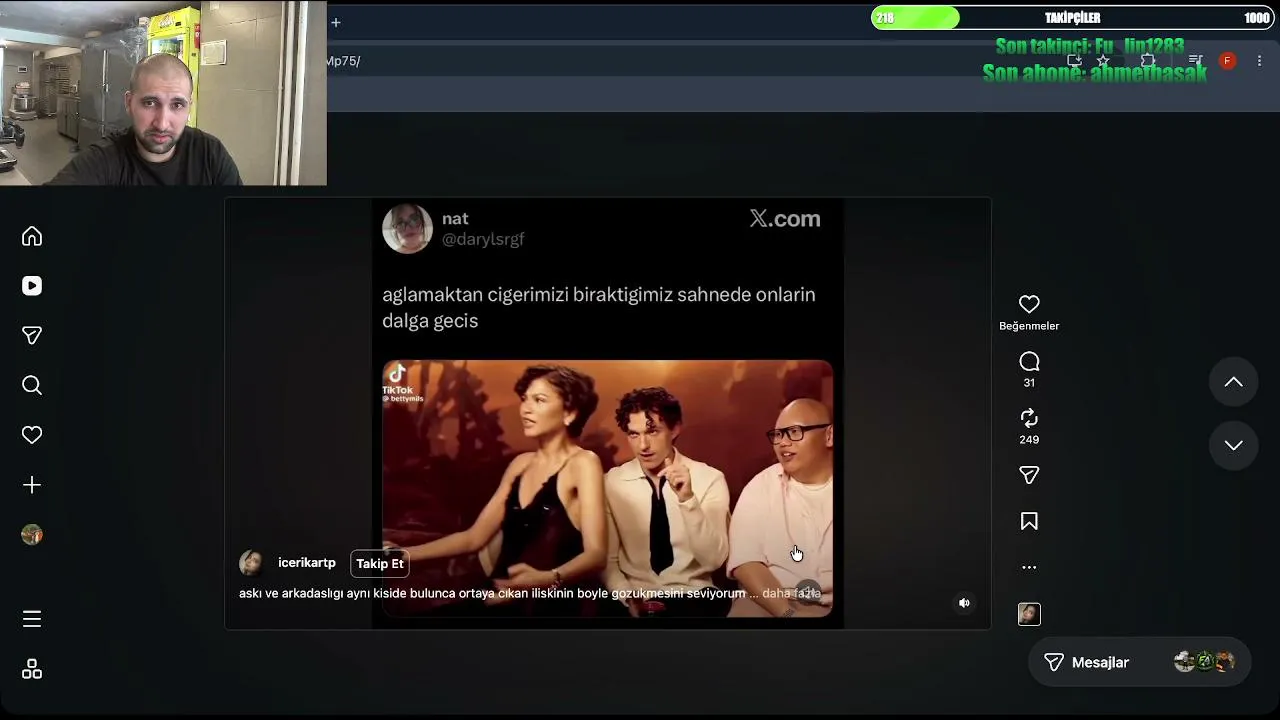Bookmark this page with the star icon
Screen dimensions: 1280x720
coord(1103,61)
